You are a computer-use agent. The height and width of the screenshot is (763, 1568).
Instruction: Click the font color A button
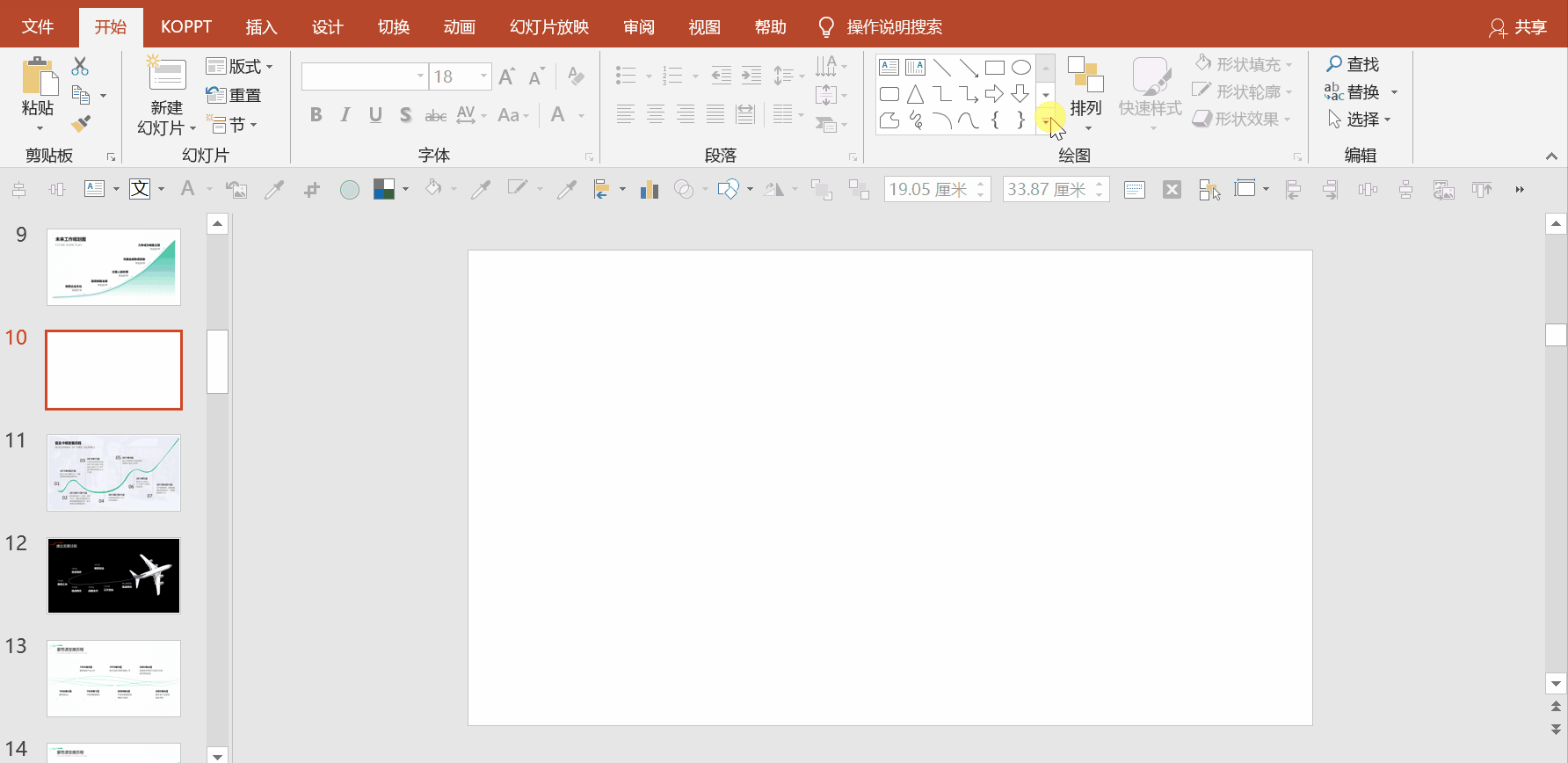pyautogui.click(x=557, y=115)
